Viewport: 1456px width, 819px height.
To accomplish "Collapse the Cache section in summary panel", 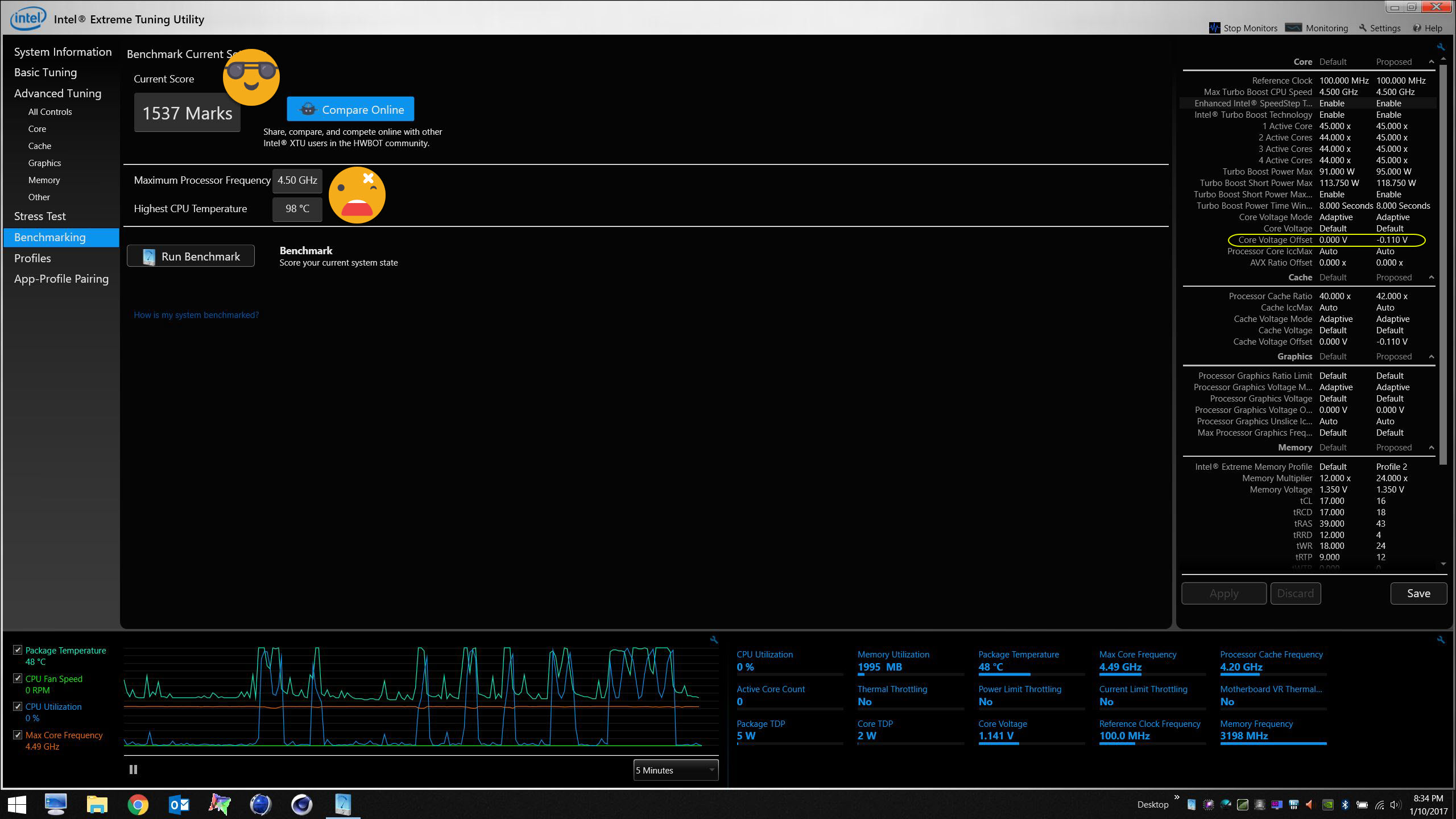I will point(1431,278).
